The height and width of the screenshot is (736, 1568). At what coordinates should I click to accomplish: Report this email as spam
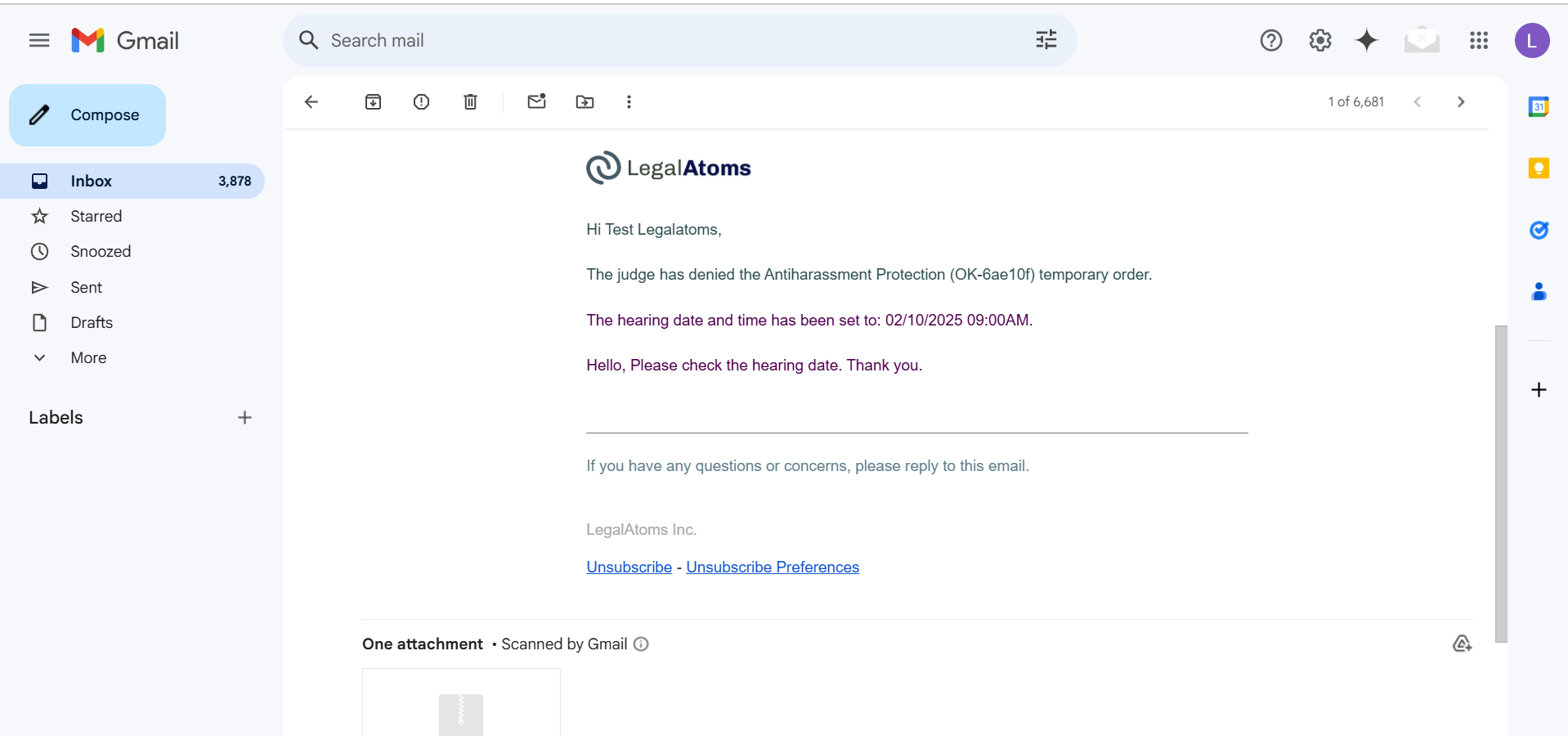coord(421,101)
